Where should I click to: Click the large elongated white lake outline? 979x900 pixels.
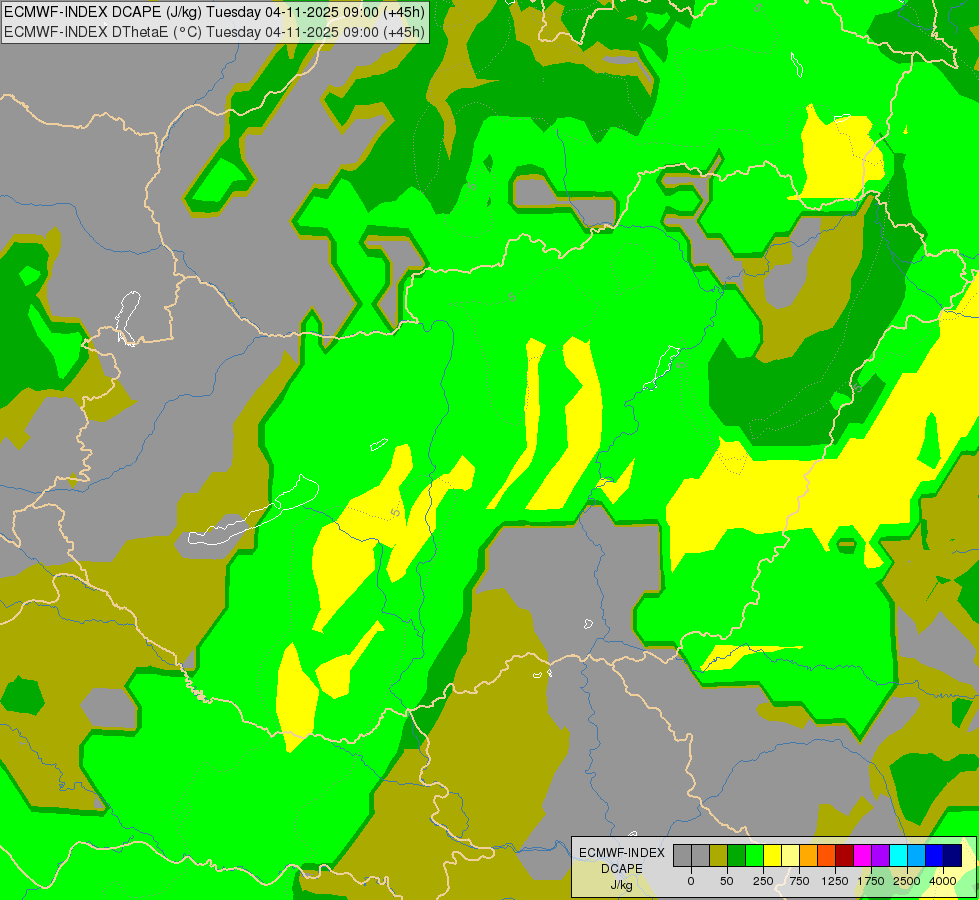[253, 510]
